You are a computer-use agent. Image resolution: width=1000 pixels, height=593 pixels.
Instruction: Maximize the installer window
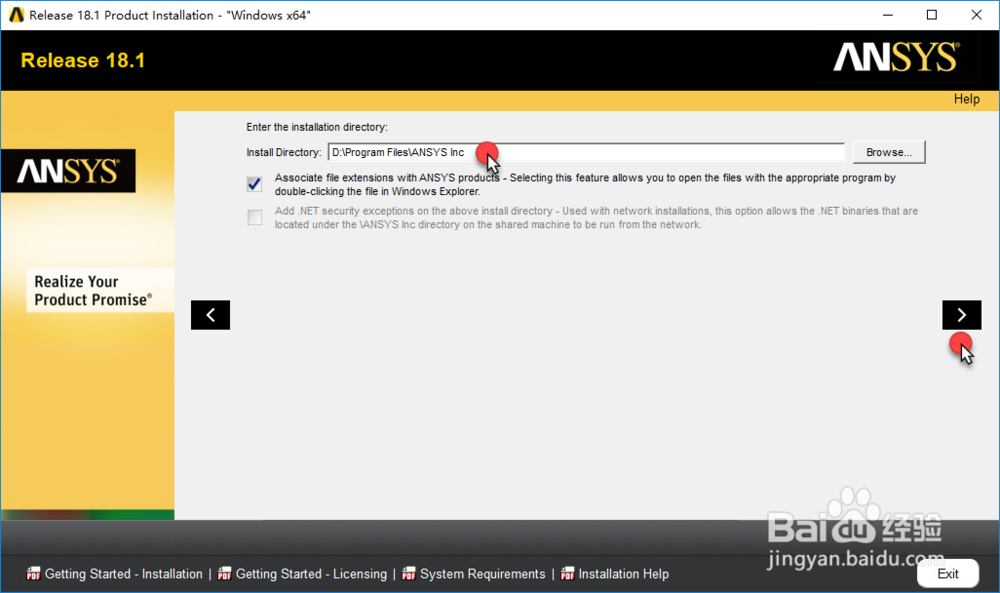(932, 15)
